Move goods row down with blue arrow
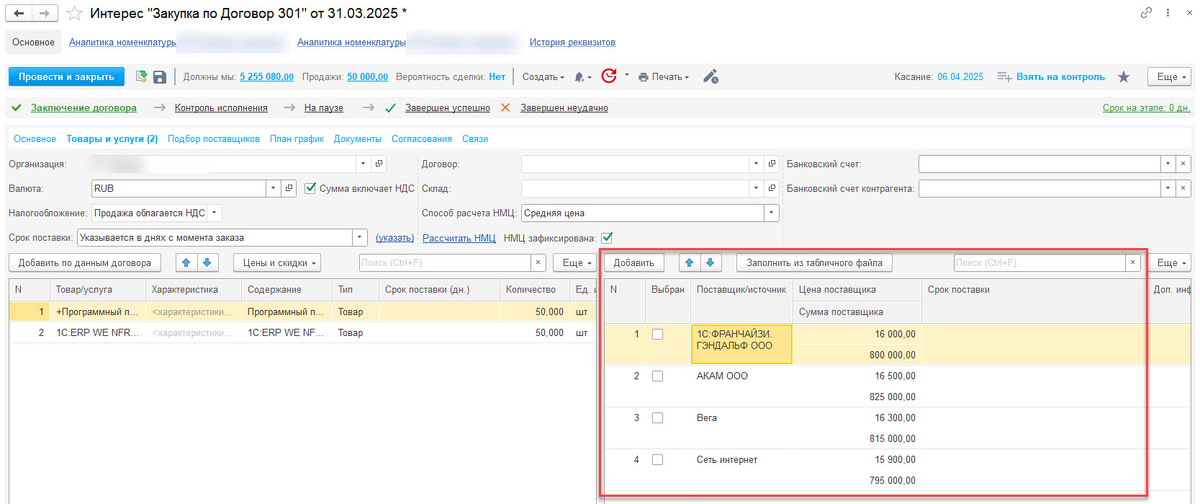This screenshot has height=504, width=1200. [x=207, y=262]
